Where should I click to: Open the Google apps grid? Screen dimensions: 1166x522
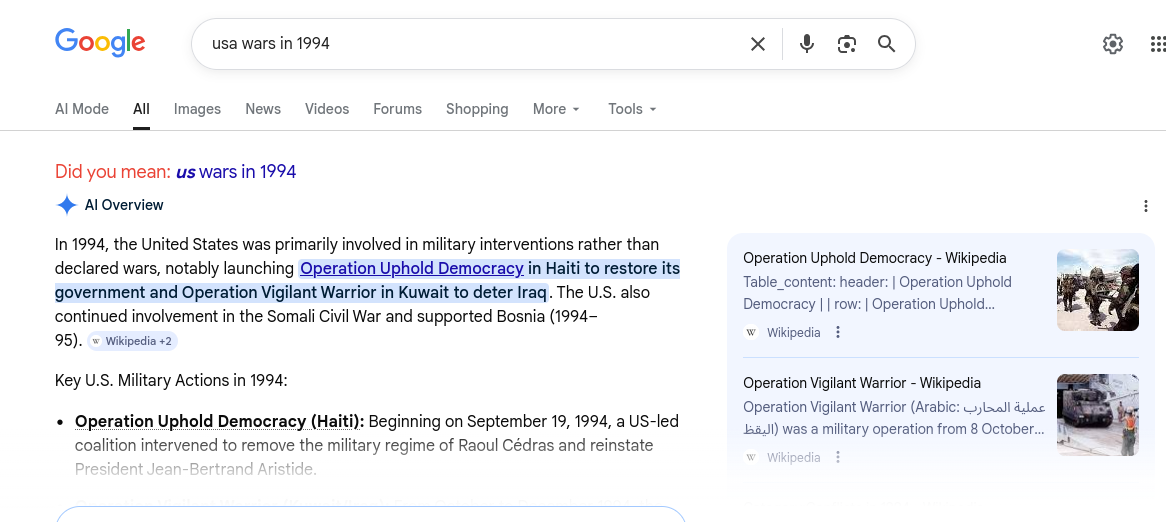(1157, 44)
